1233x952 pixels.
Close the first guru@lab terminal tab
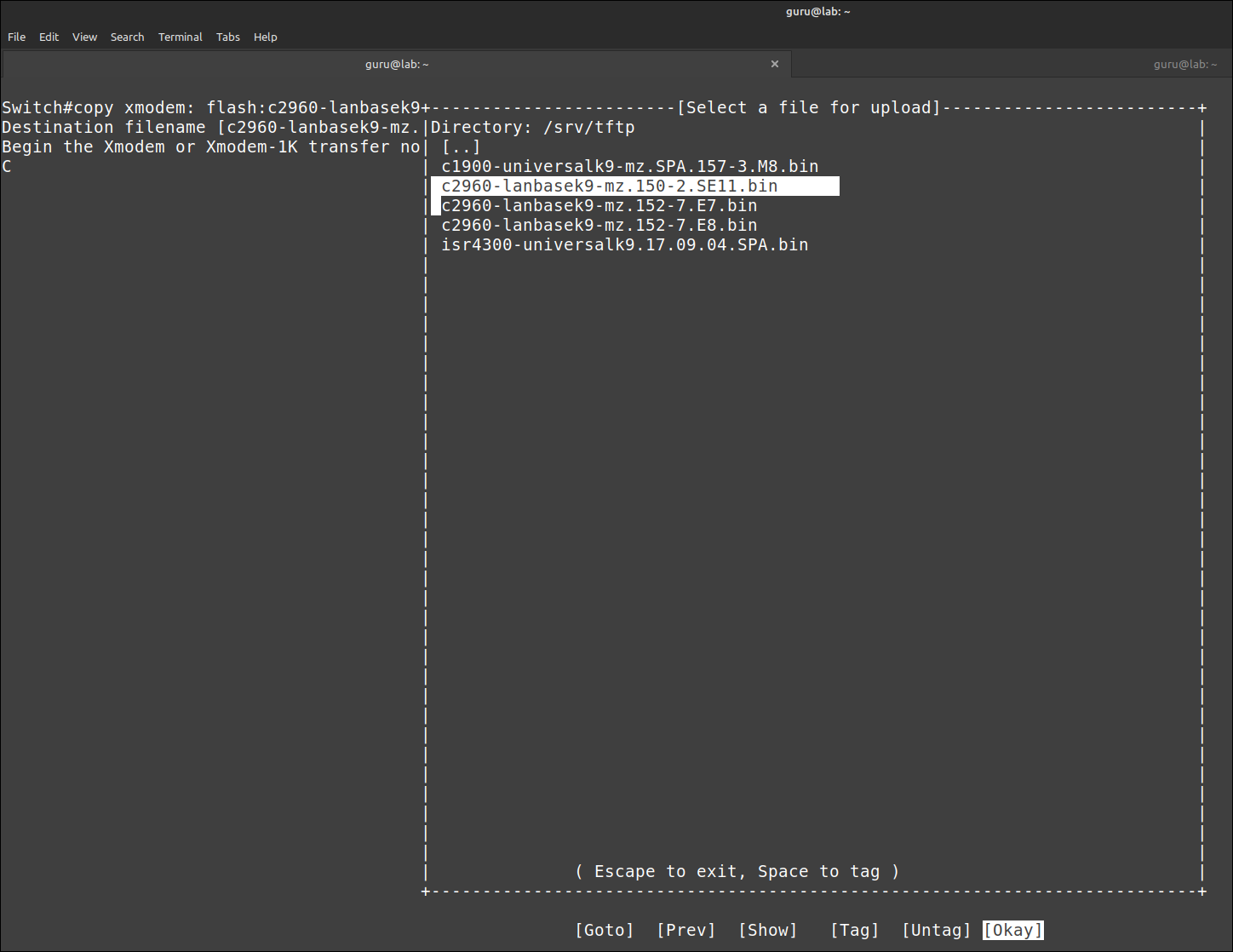(x=774, y=64)
